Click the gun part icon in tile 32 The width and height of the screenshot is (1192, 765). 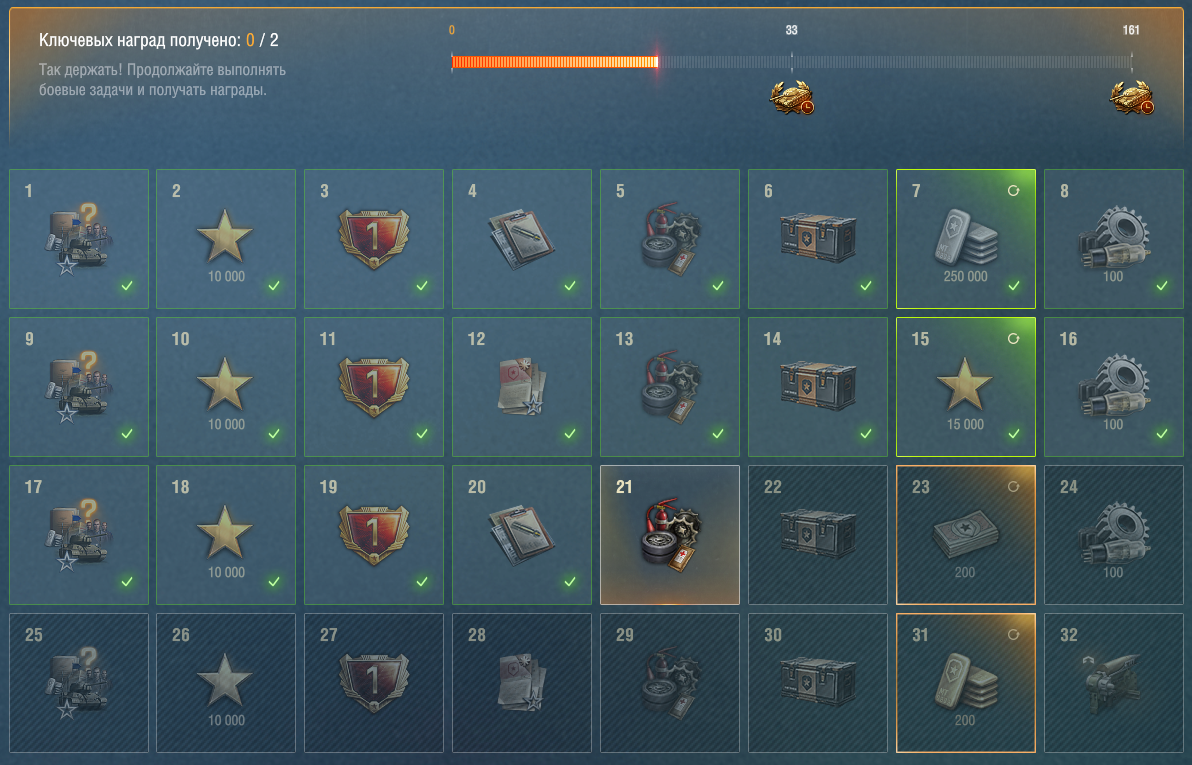pyautogui.click(x=1113, y=684)
